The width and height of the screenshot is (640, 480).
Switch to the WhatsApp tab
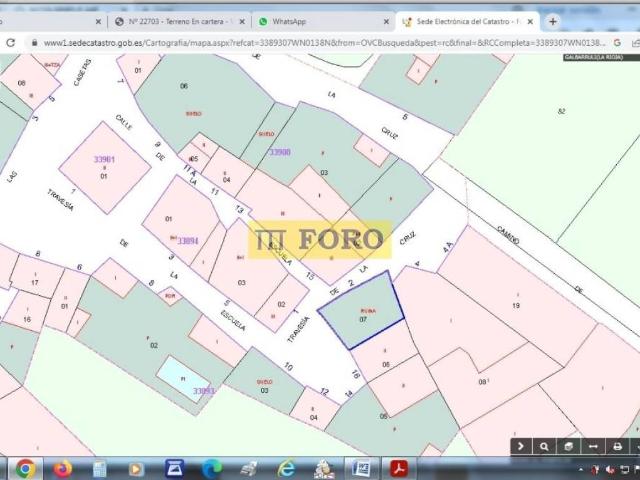322,22
